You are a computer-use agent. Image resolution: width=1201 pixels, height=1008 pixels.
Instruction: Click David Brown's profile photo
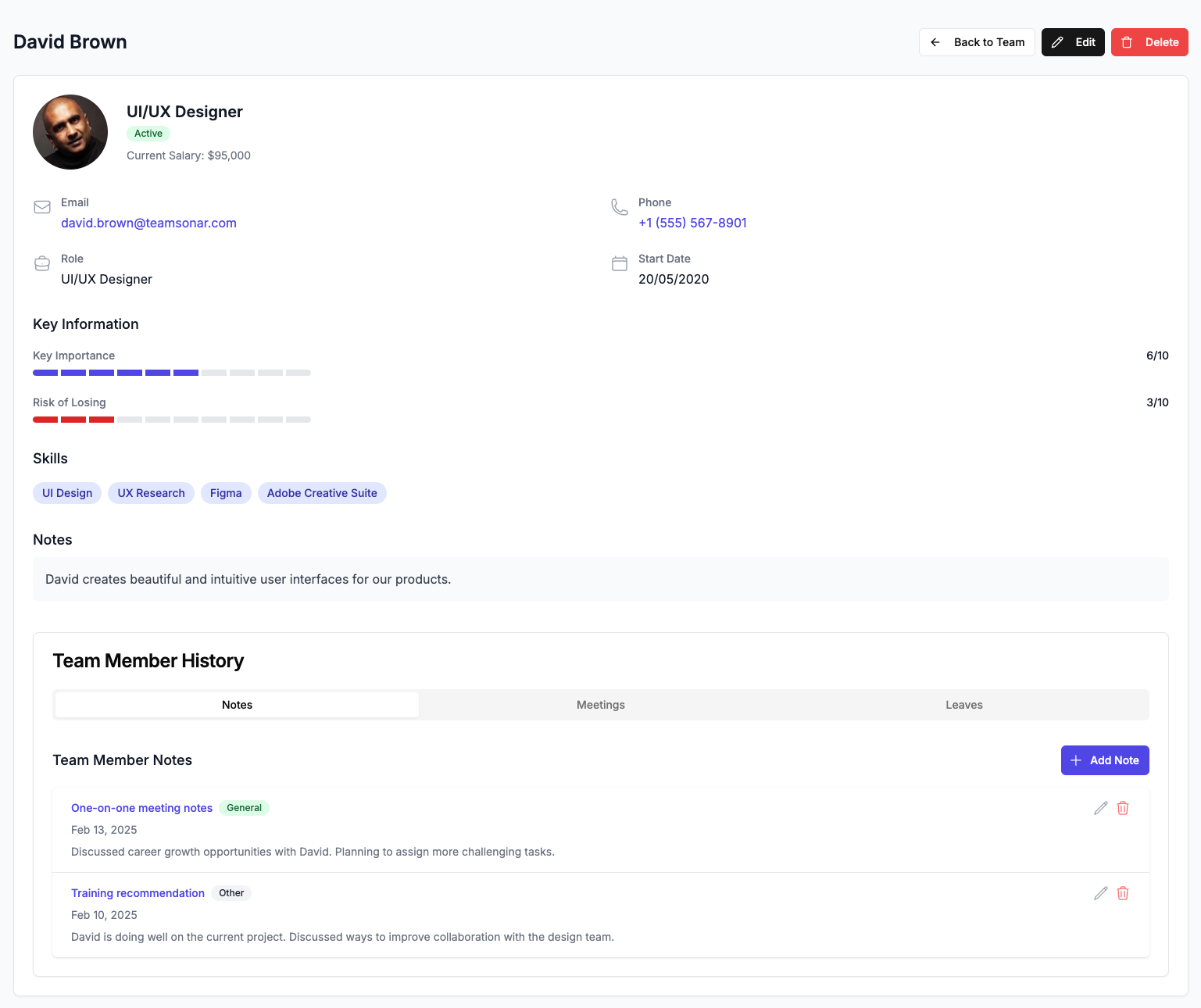pyautogui.click(x=70, y=131)
